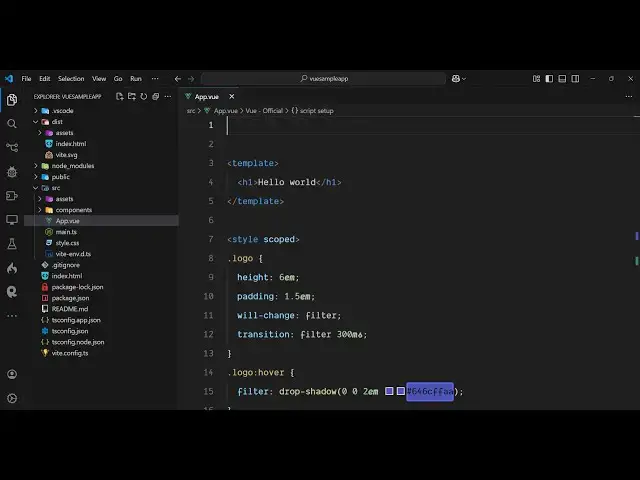Click the Vue - Official breadcrumb
This screenshot has width=640, height=480.
(x=264, y=111)
